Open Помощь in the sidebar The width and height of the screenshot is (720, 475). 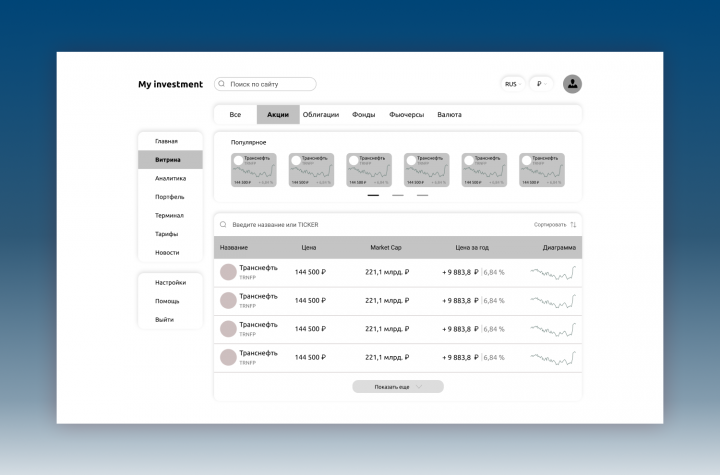(170, 301)
